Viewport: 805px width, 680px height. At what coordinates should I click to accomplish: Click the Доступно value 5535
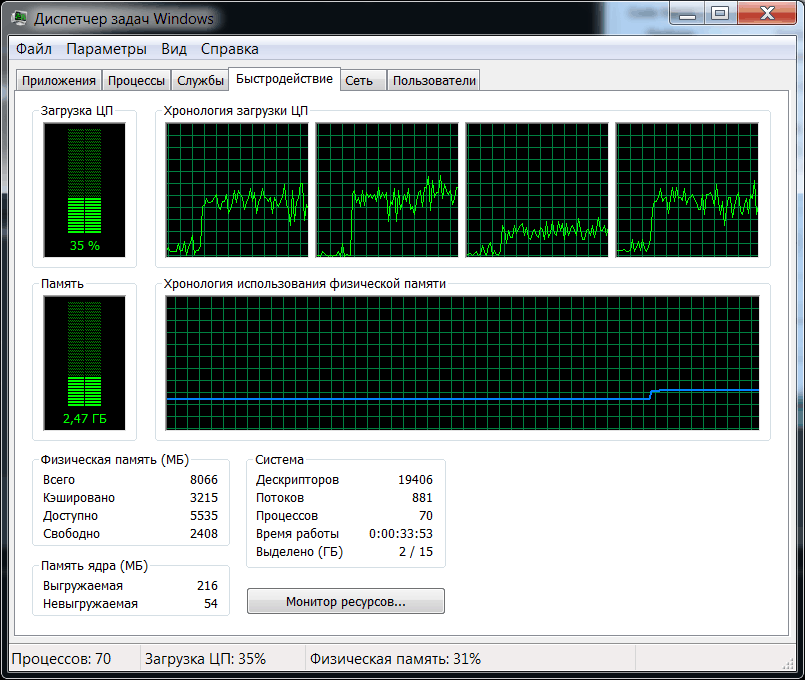coord(204,515)
